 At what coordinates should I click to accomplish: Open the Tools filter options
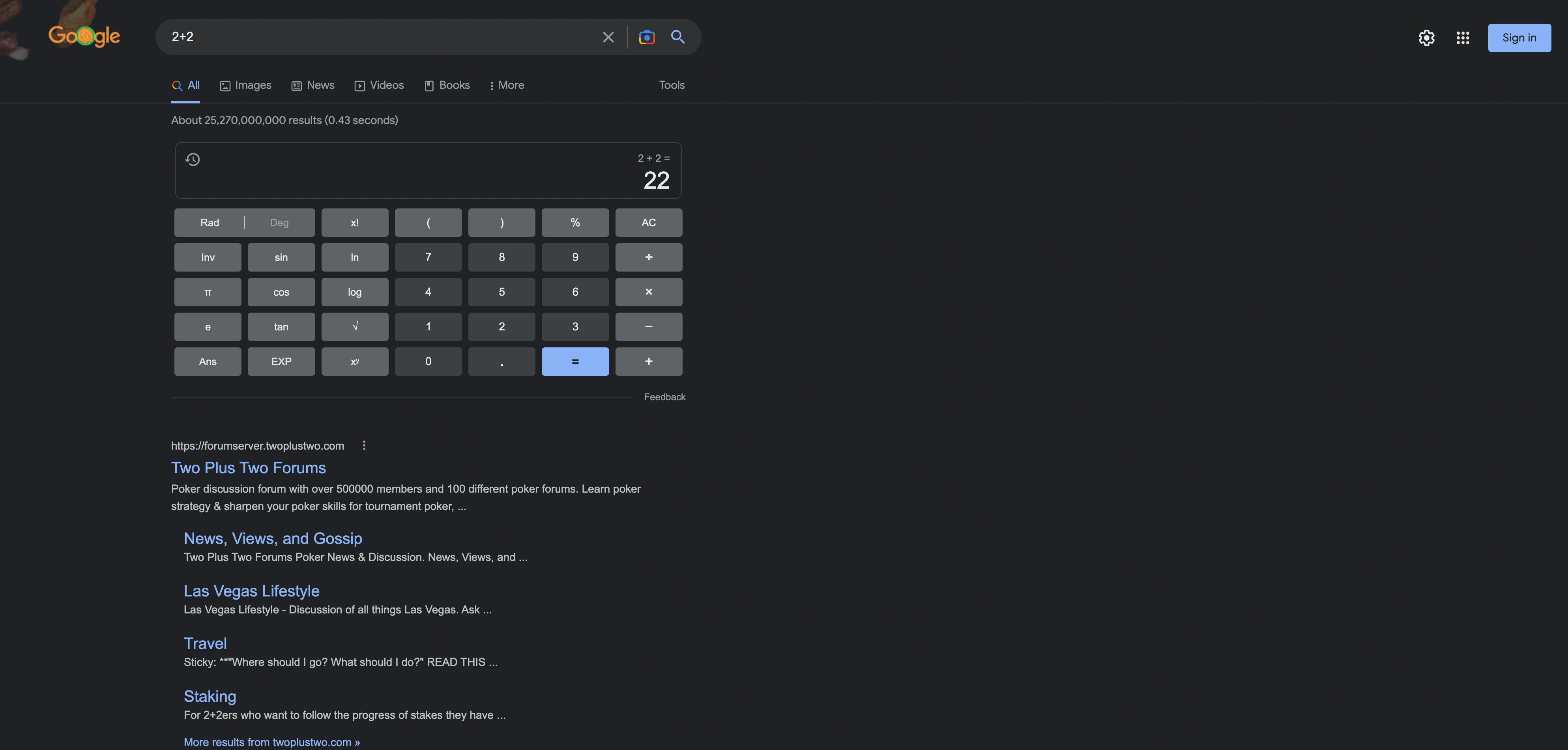pyautogui.click(x=672, y=85)
